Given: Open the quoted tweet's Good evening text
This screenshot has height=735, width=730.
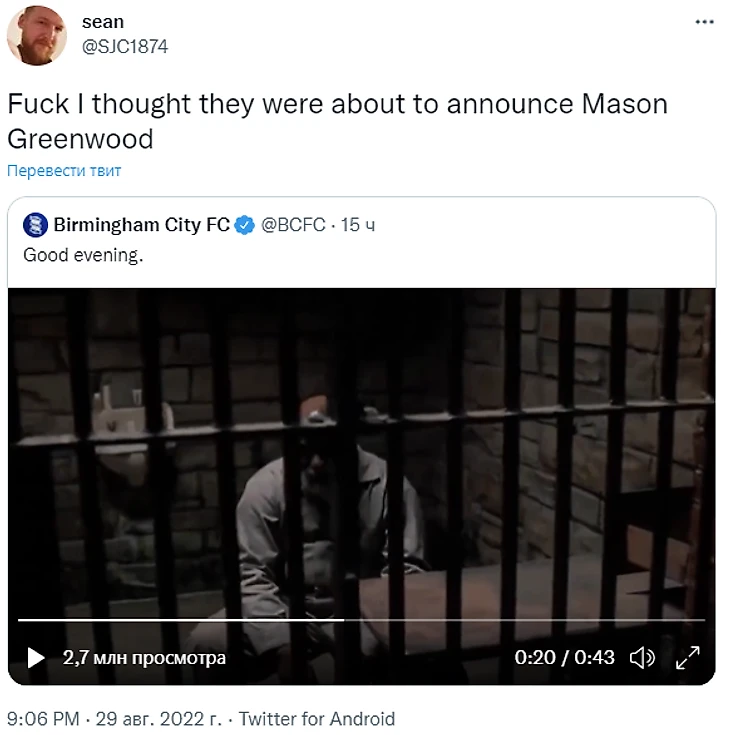Looking at the screenshot, I should click(83, 255).
